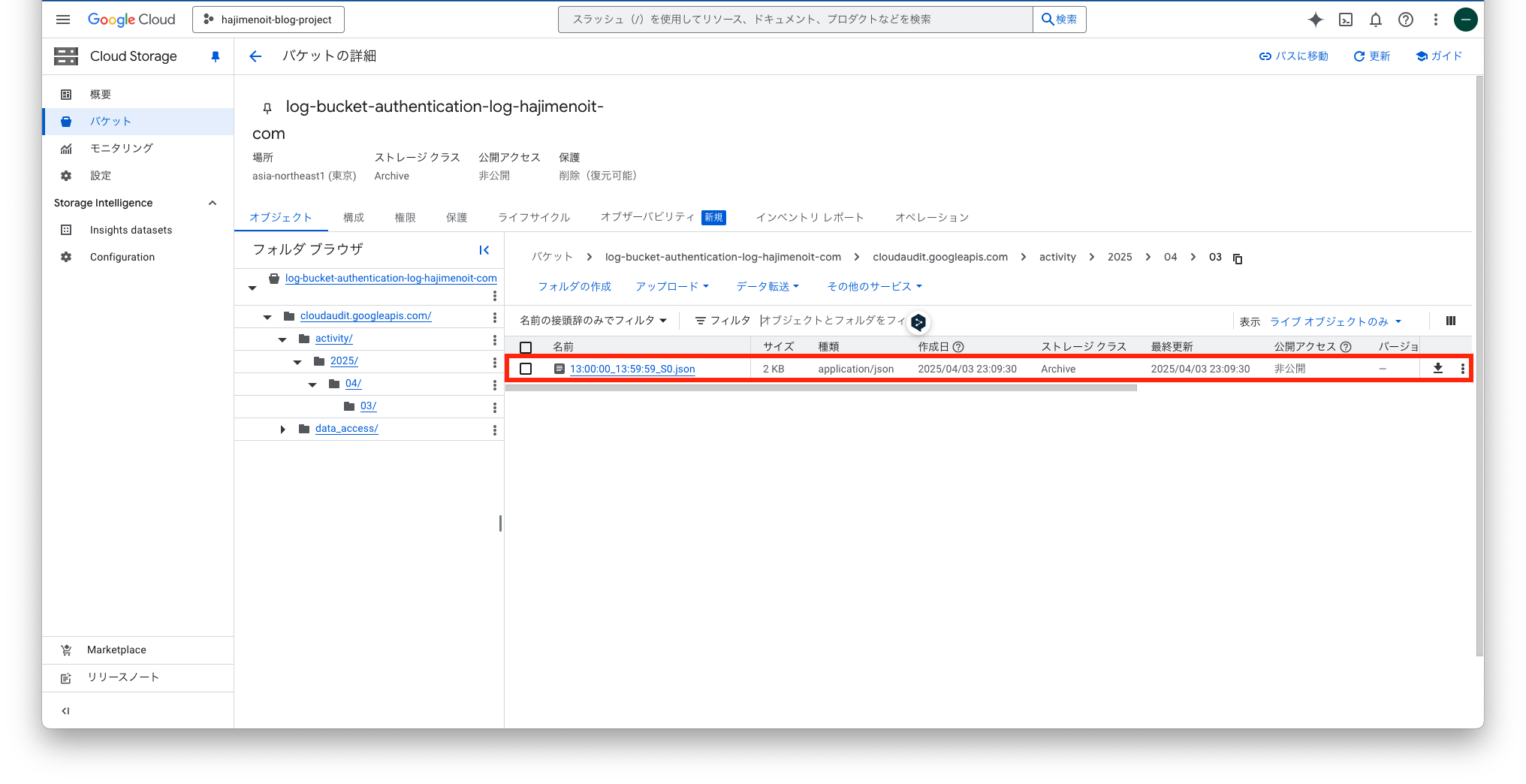Open the 公開アクセス column help icon
1526x784 pixels.
[1346, 347]
